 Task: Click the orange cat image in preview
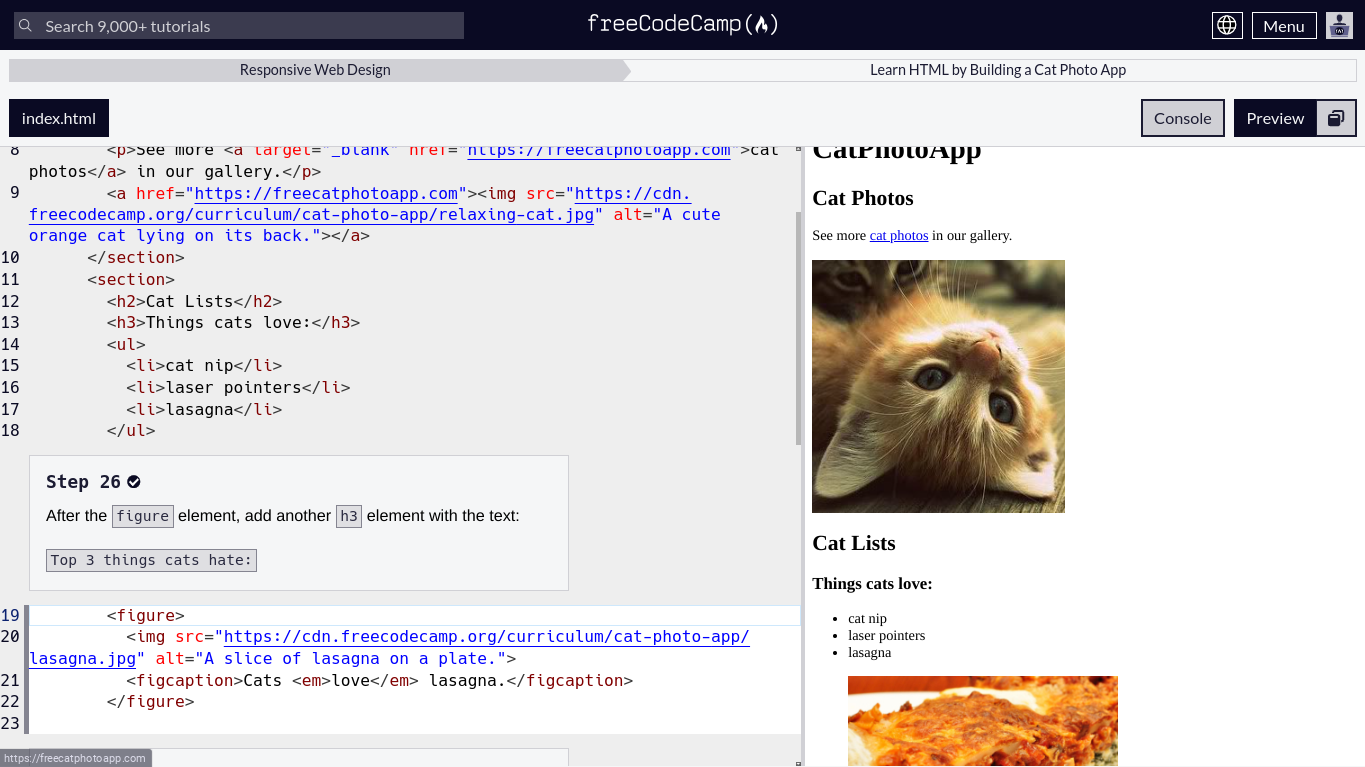pyautogui.click(x=938, y=386)
